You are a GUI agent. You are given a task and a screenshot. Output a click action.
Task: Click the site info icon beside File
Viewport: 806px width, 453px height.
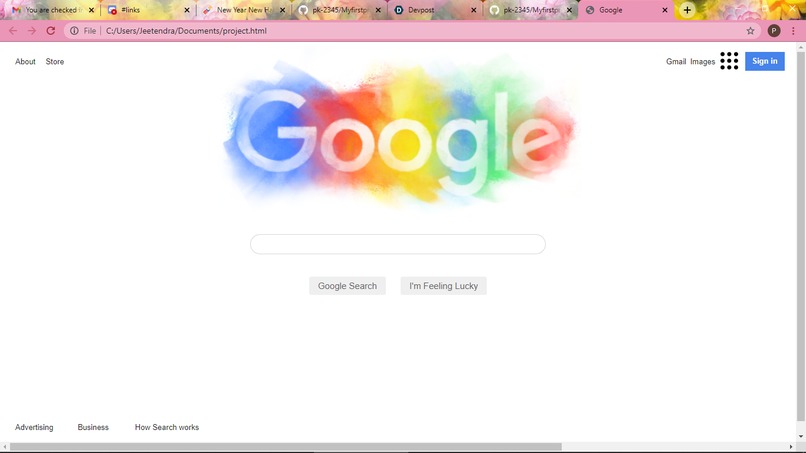[x=74, y=31]
